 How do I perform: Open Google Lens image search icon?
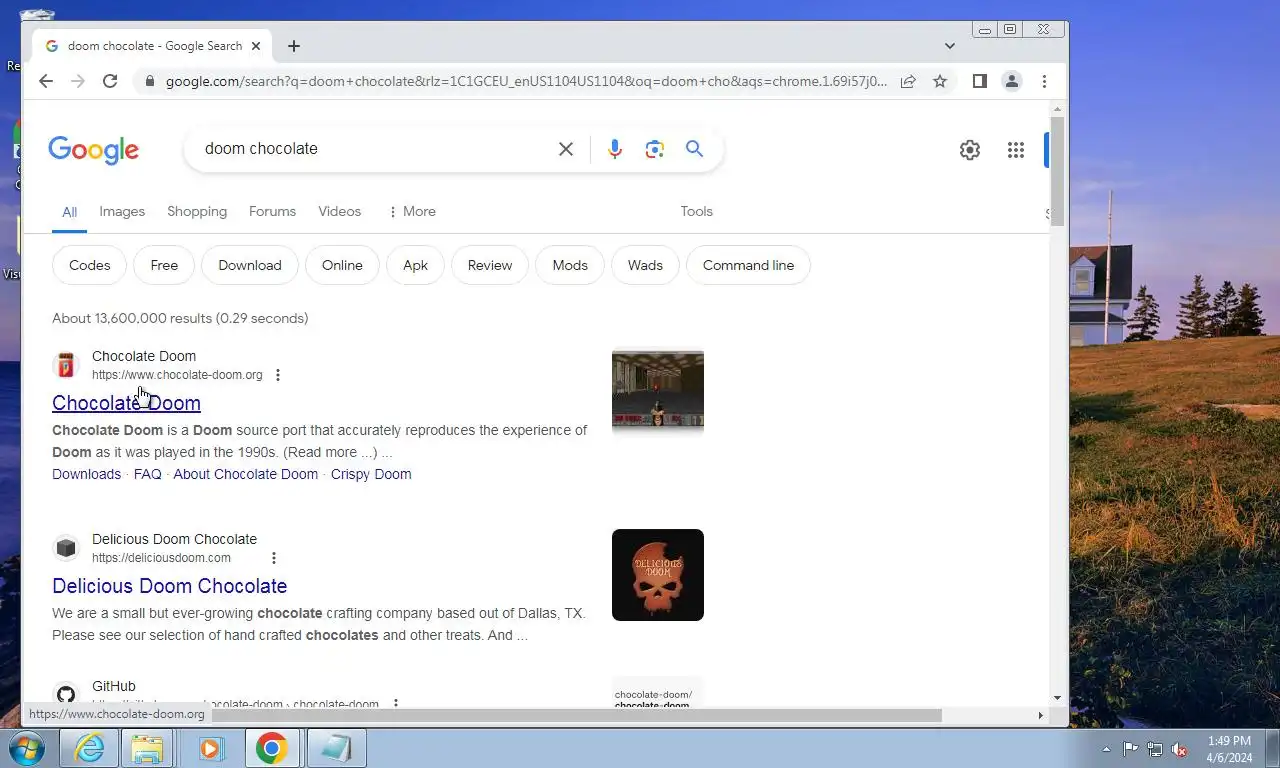point(655,149)
